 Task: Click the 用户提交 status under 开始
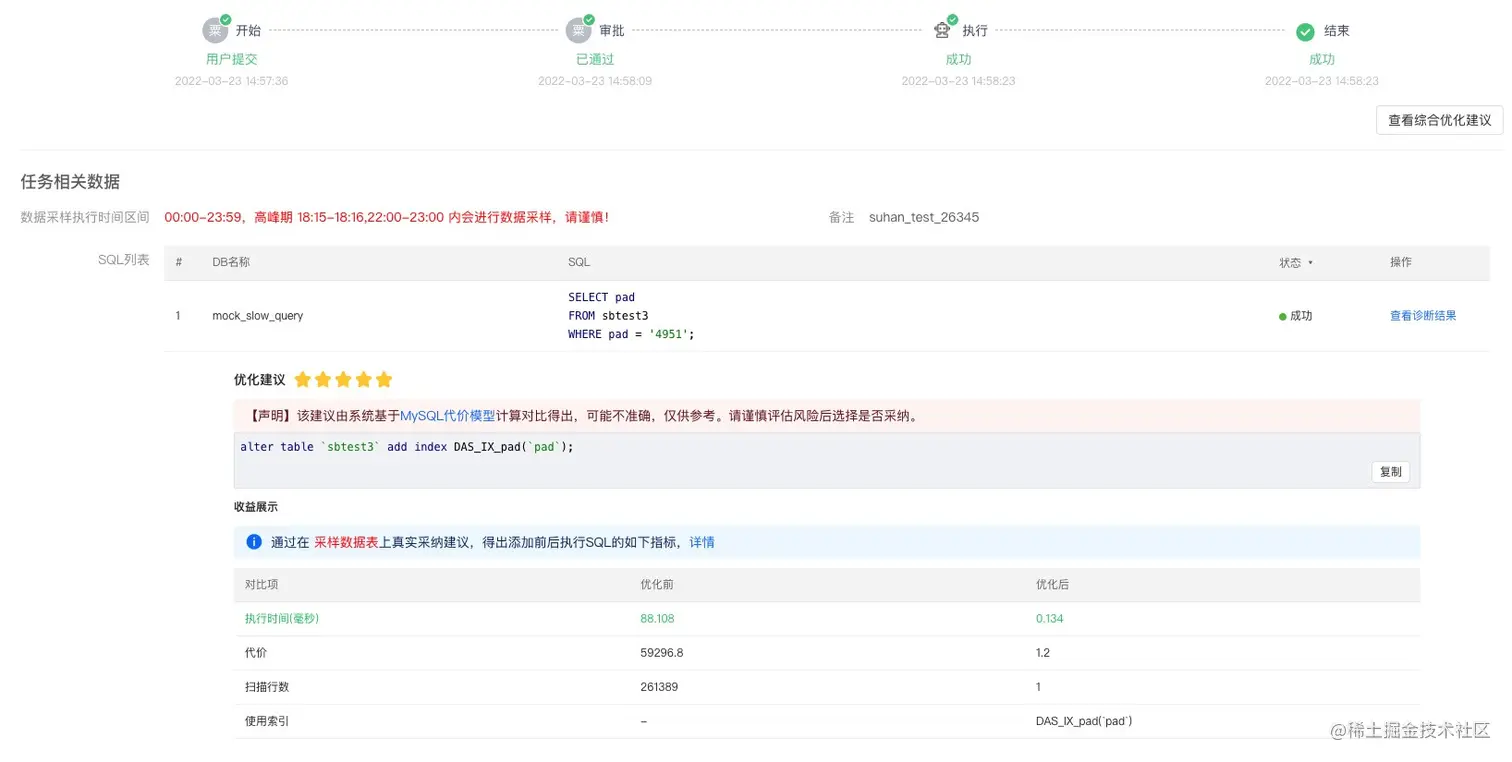click(x=232, y=60)
